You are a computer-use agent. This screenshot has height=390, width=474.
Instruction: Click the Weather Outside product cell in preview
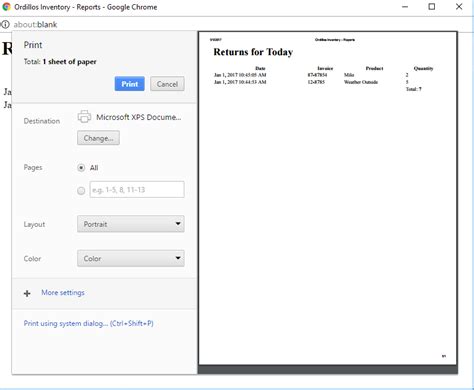[x=361, y=82]
